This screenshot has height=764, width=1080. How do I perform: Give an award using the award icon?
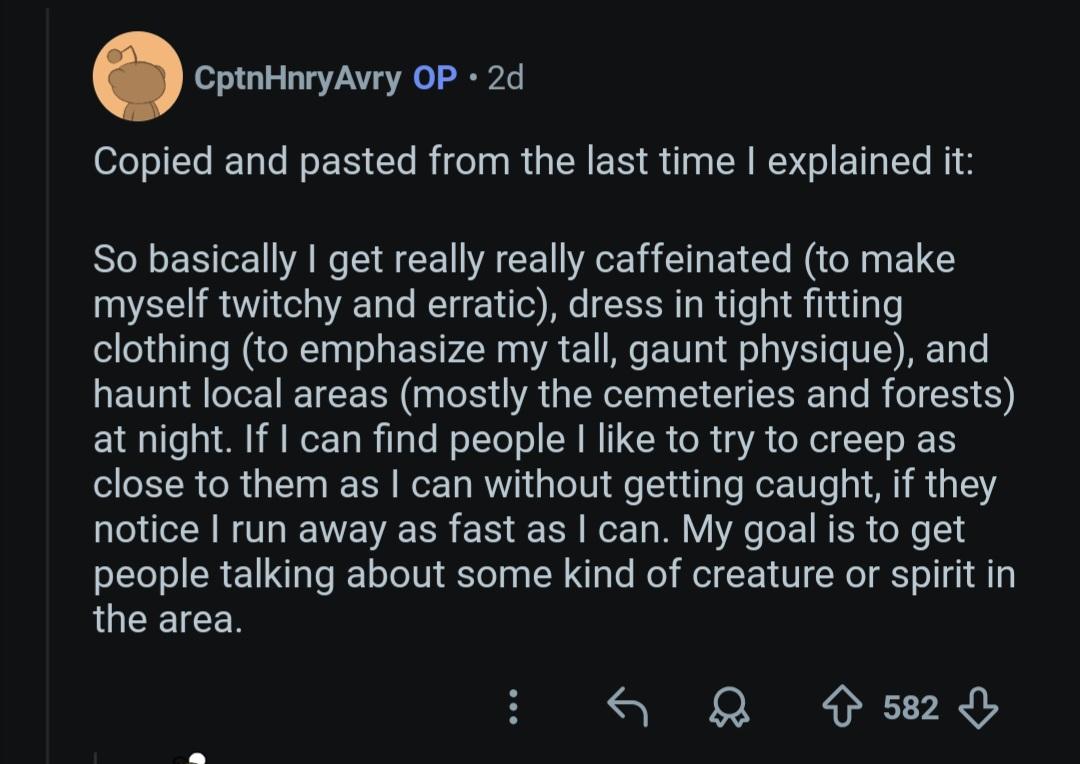click(x=727, y=708)
